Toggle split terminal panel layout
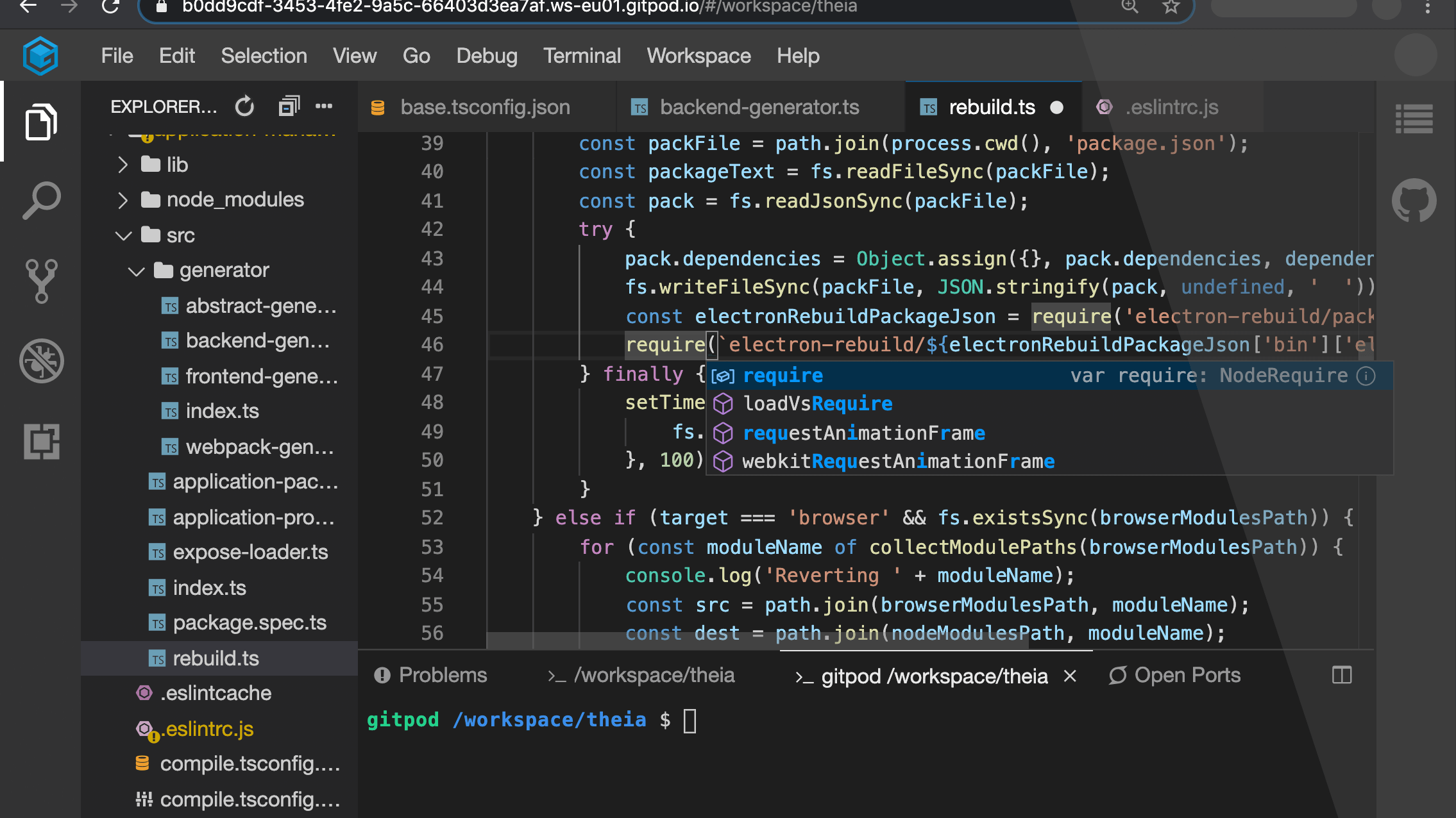Viewport: 1456px width, 818px height. [1341, 675]
